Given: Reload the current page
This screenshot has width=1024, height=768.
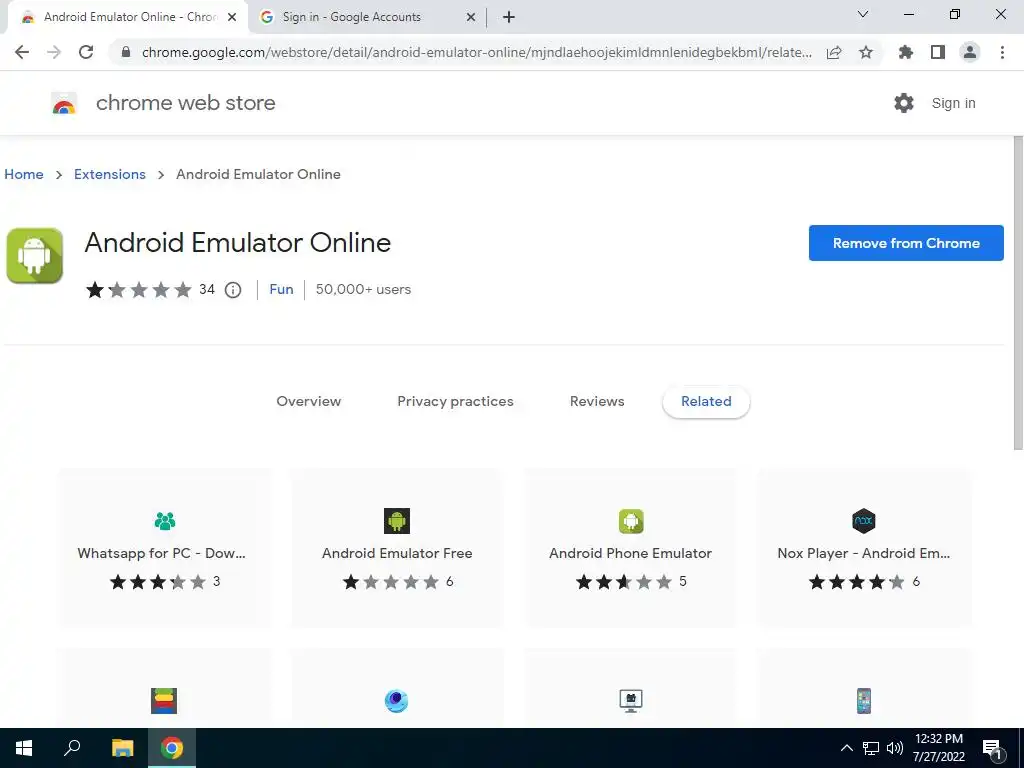Looking at the screenshot, I should click(x=86, y=52).
